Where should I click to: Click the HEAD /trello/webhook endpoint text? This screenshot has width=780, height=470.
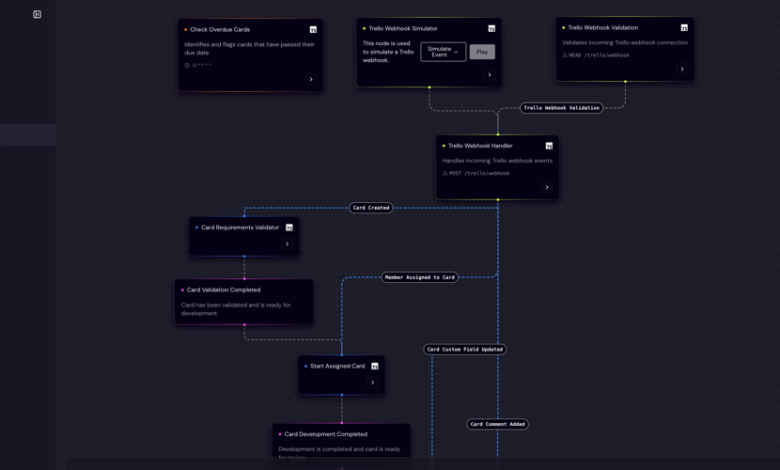[599, 55]
